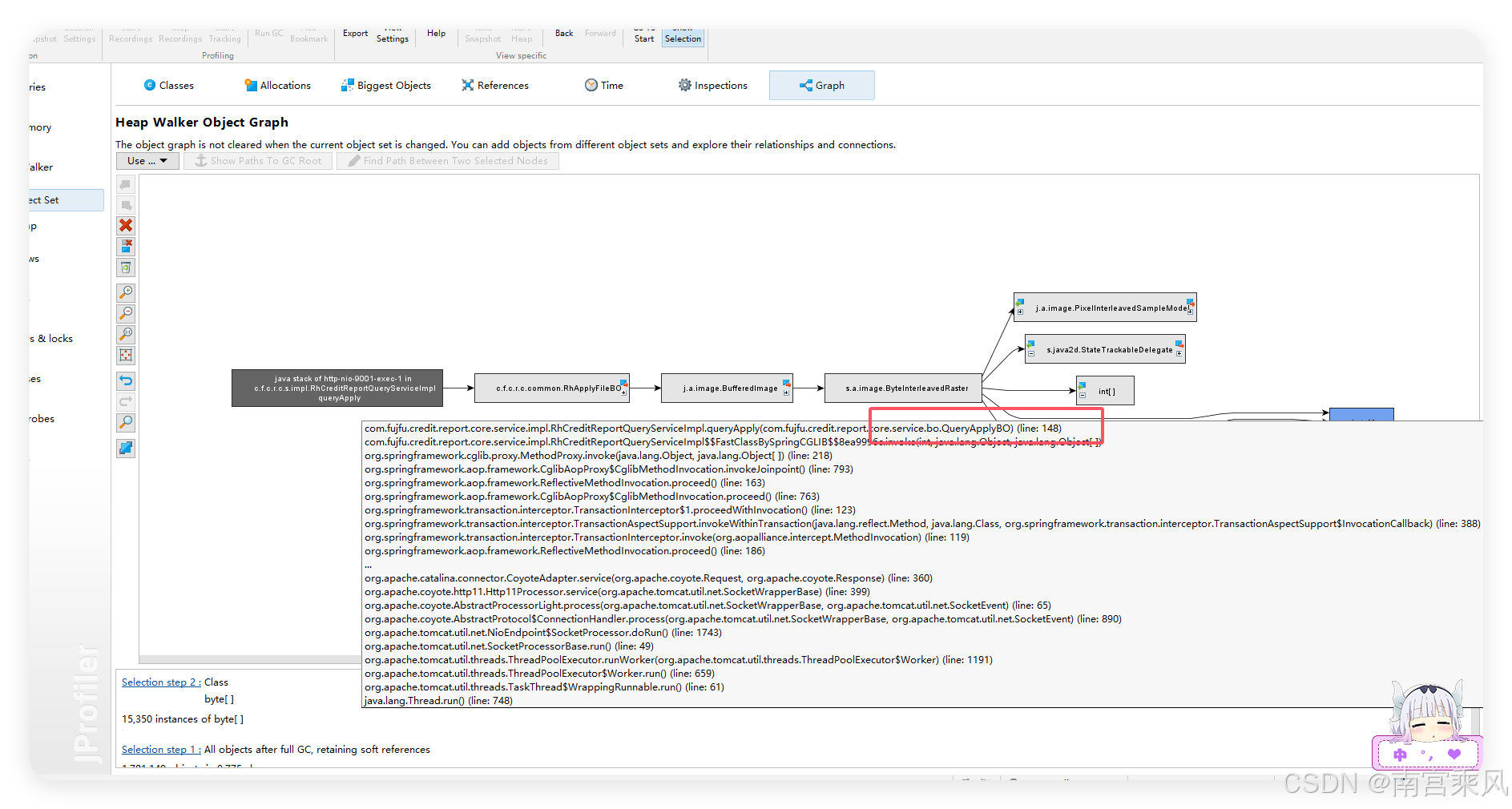Expand incoming references of PixelInterleavedSampleModel node
Viewport: 1512px width, 809px height.
pyautogui.click(x=1020, y=312)
